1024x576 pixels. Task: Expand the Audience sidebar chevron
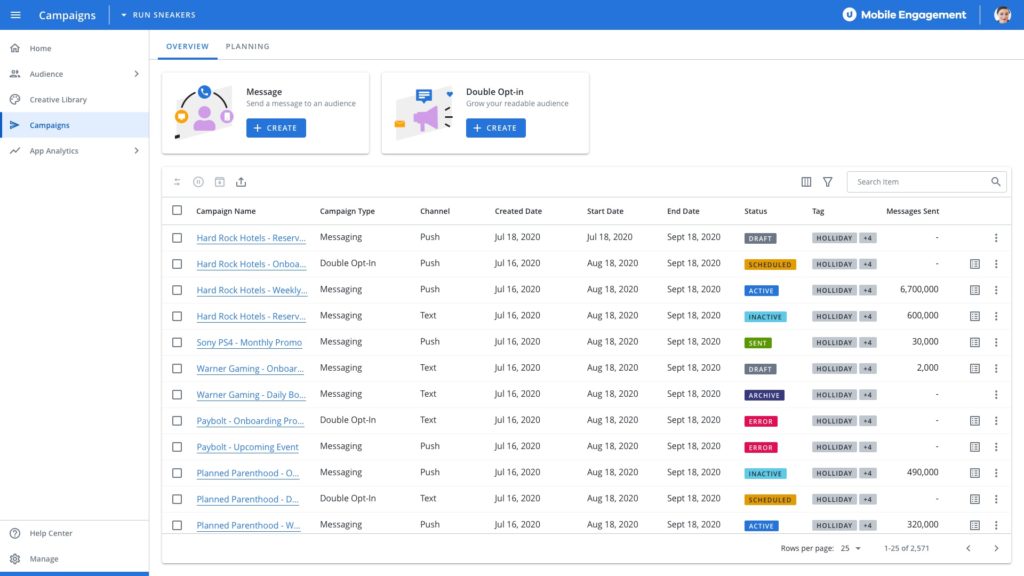coord(136,74)
